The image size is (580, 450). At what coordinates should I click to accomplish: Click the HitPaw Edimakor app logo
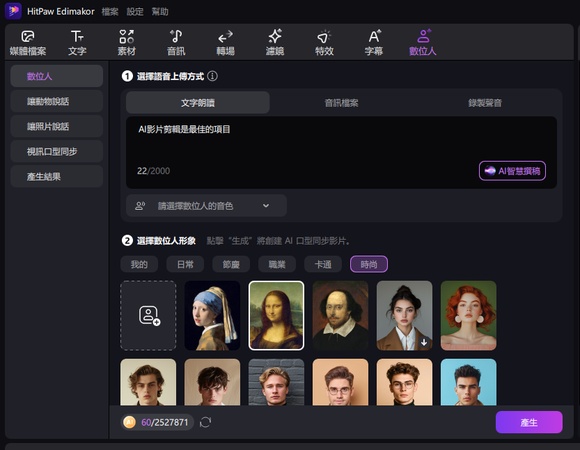tap(13, 11)
